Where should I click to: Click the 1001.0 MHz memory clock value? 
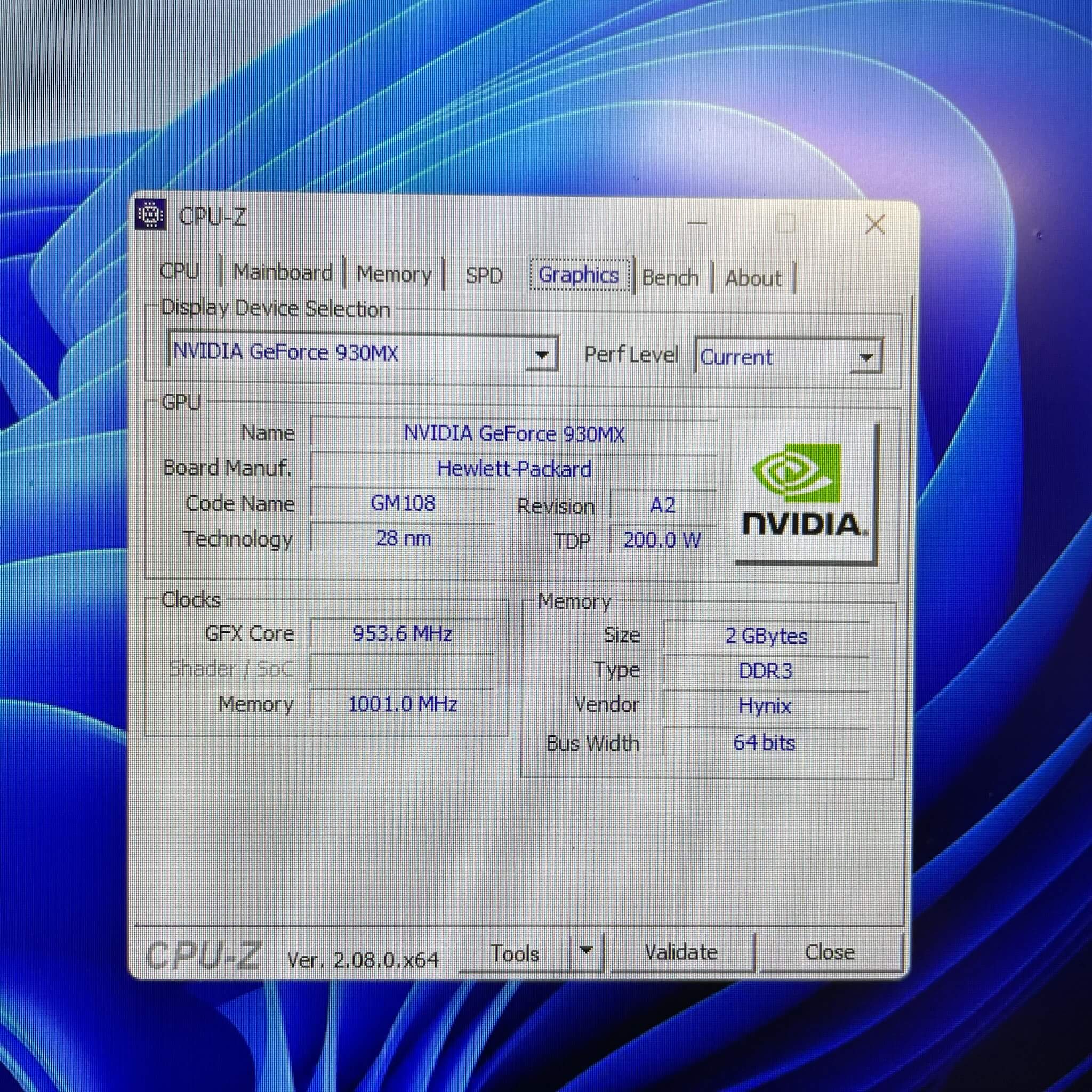tap(403, 704)
